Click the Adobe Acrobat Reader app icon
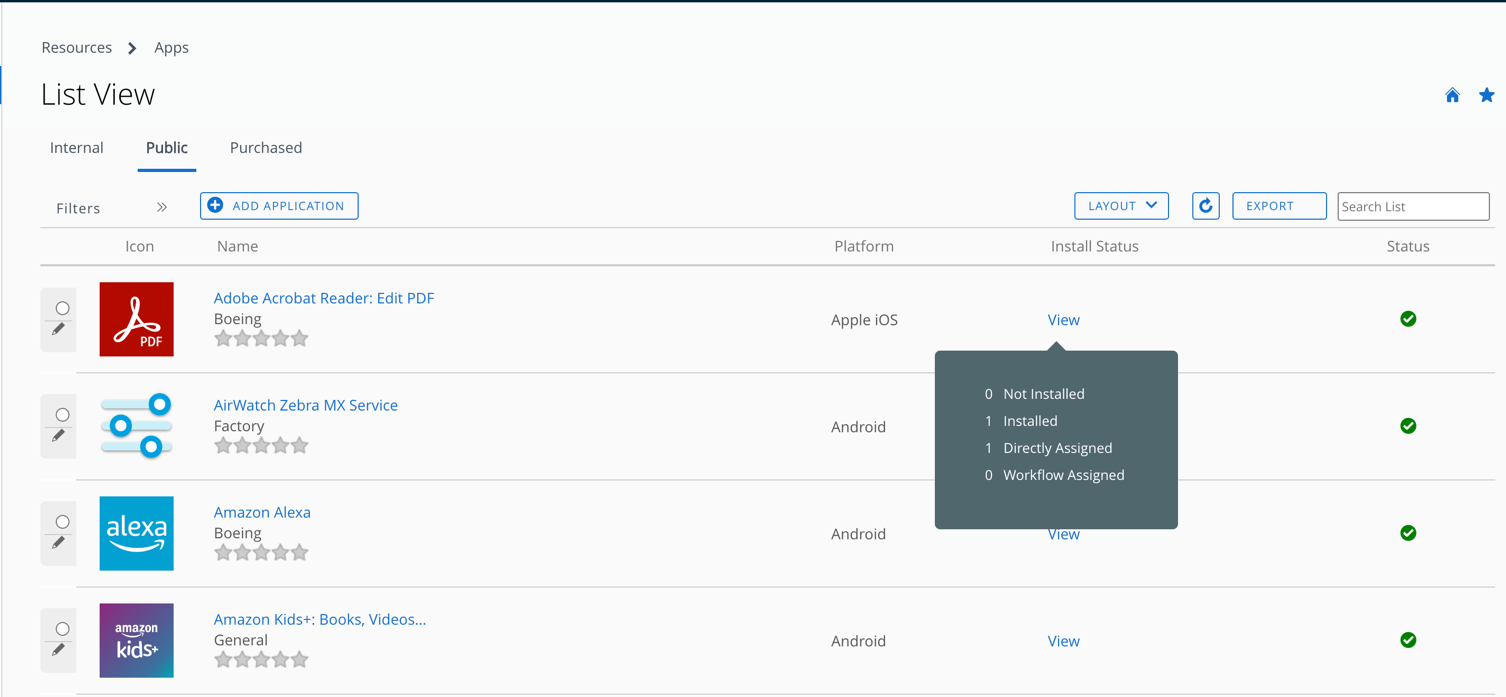1506x697 pixels. [137, 319]
